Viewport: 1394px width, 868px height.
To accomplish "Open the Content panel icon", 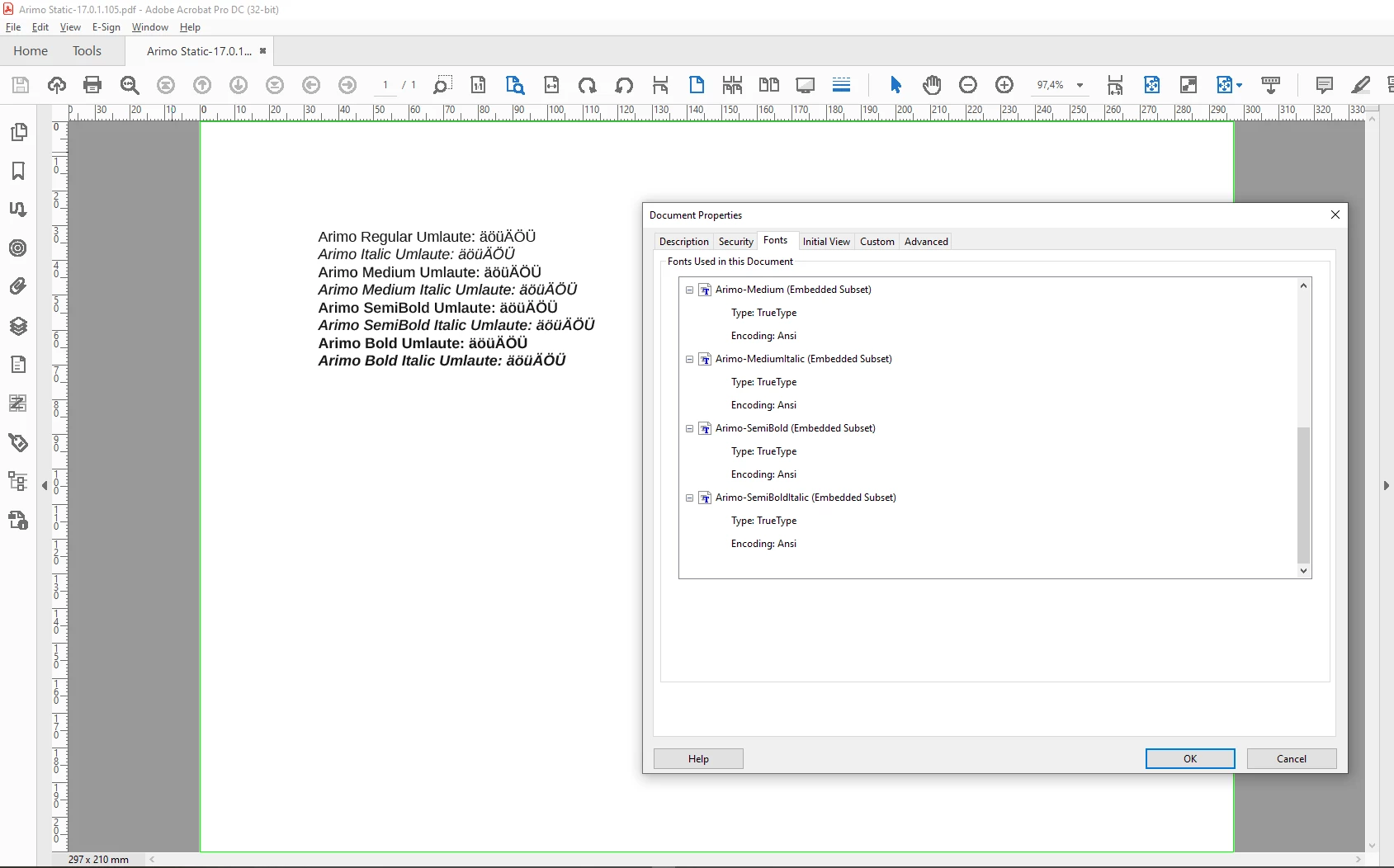I will 18,365.
